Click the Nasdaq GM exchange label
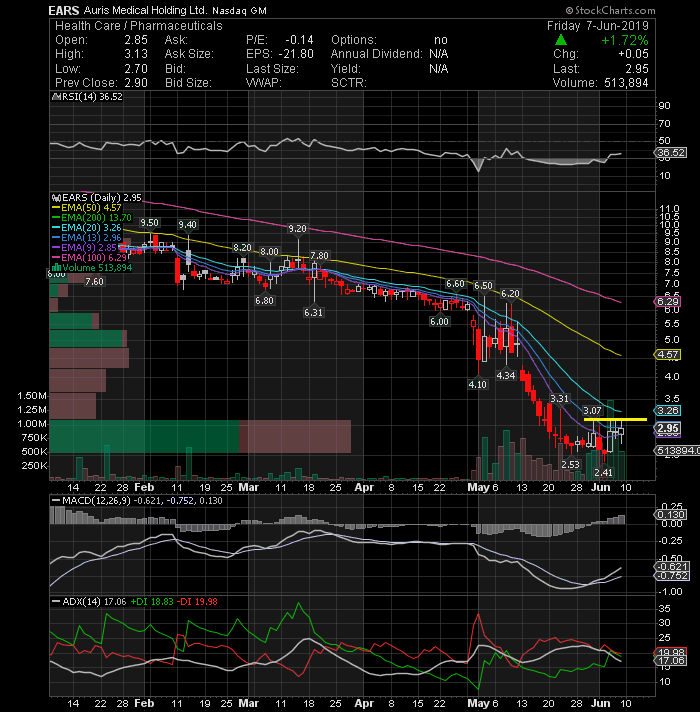This screenshot has height=712, width=700. tap(239, 11)
